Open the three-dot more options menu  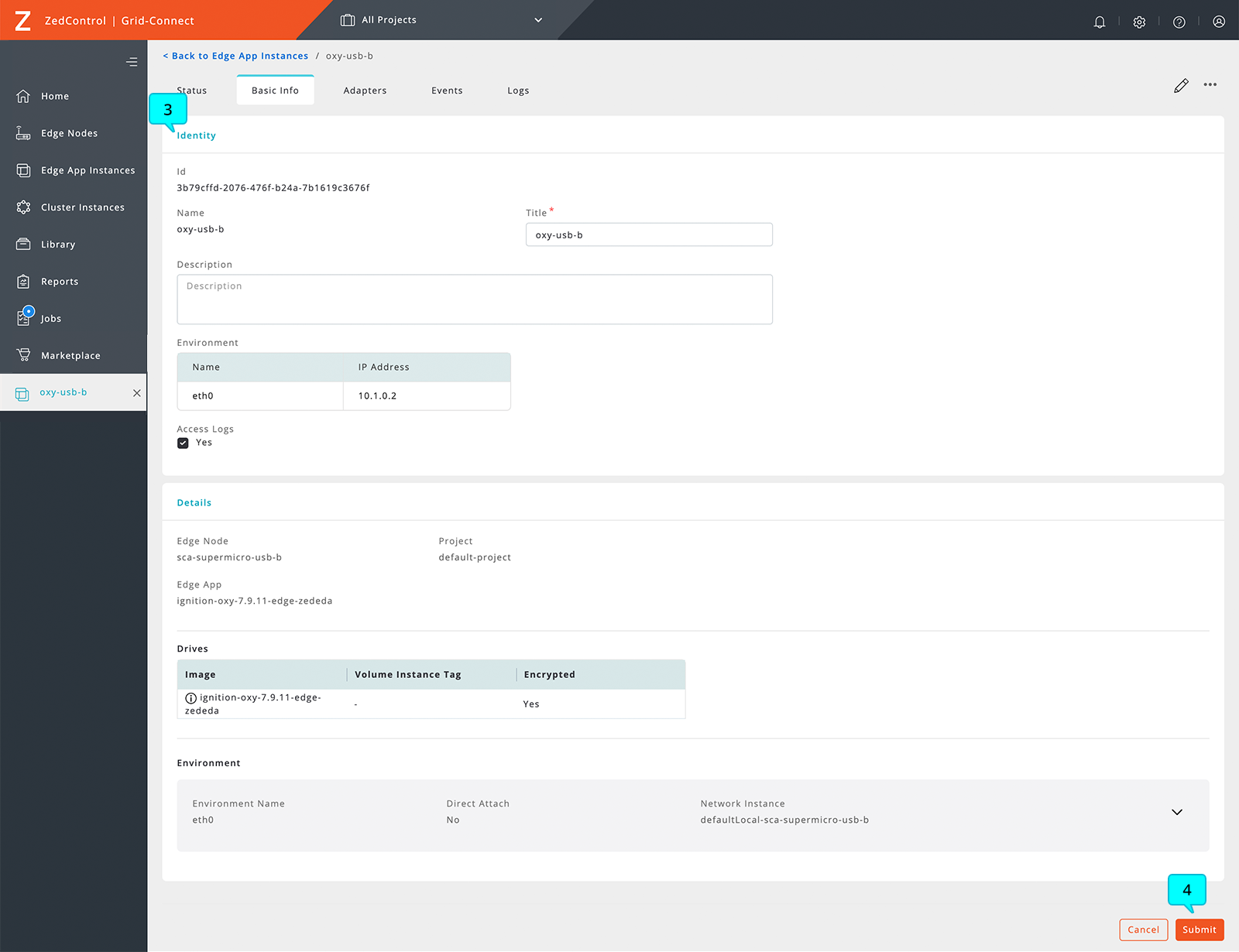[1210, 84]
